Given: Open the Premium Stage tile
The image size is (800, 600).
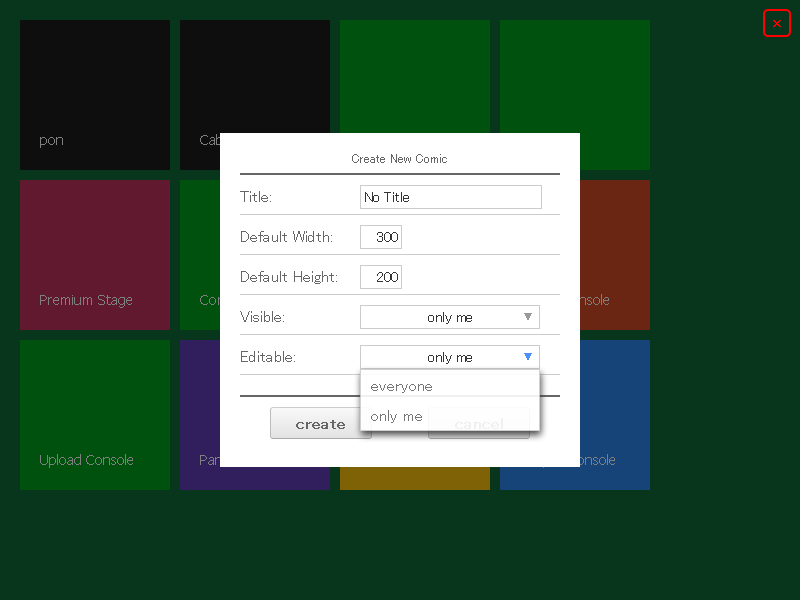Looking at the screenshot, I should pos(95,255).
